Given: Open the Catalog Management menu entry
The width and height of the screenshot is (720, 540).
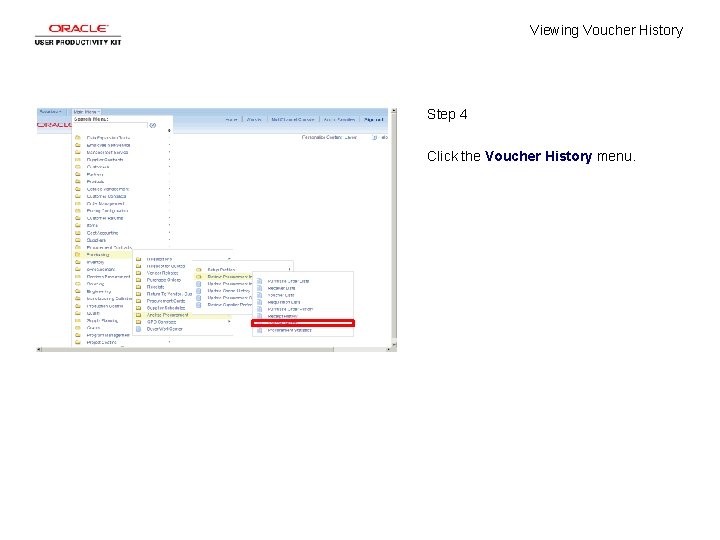Looking at the screenshot, I should point(108,189).
